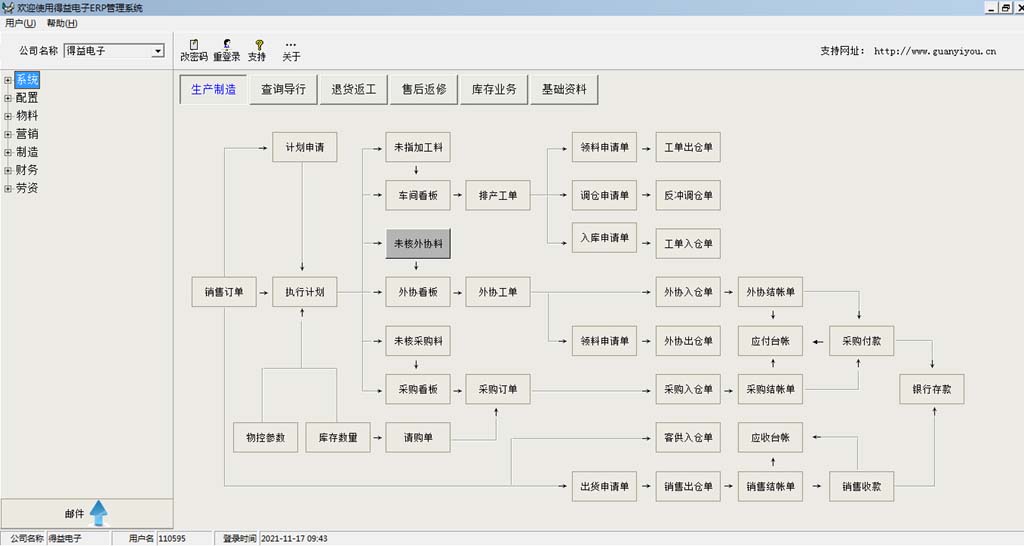The height and width of the screenshot is (546, 1024).
Task: Click the 销售订单 flowchart button
Action: 223,293
